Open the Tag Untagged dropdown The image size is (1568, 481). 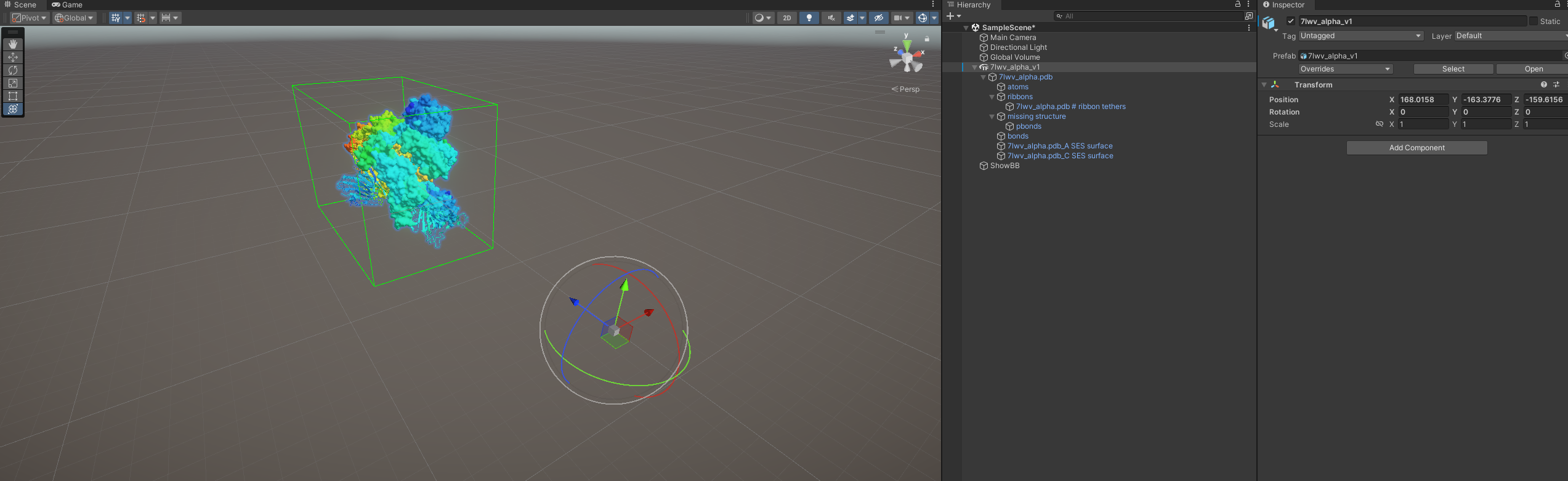tap(1360, 36)
